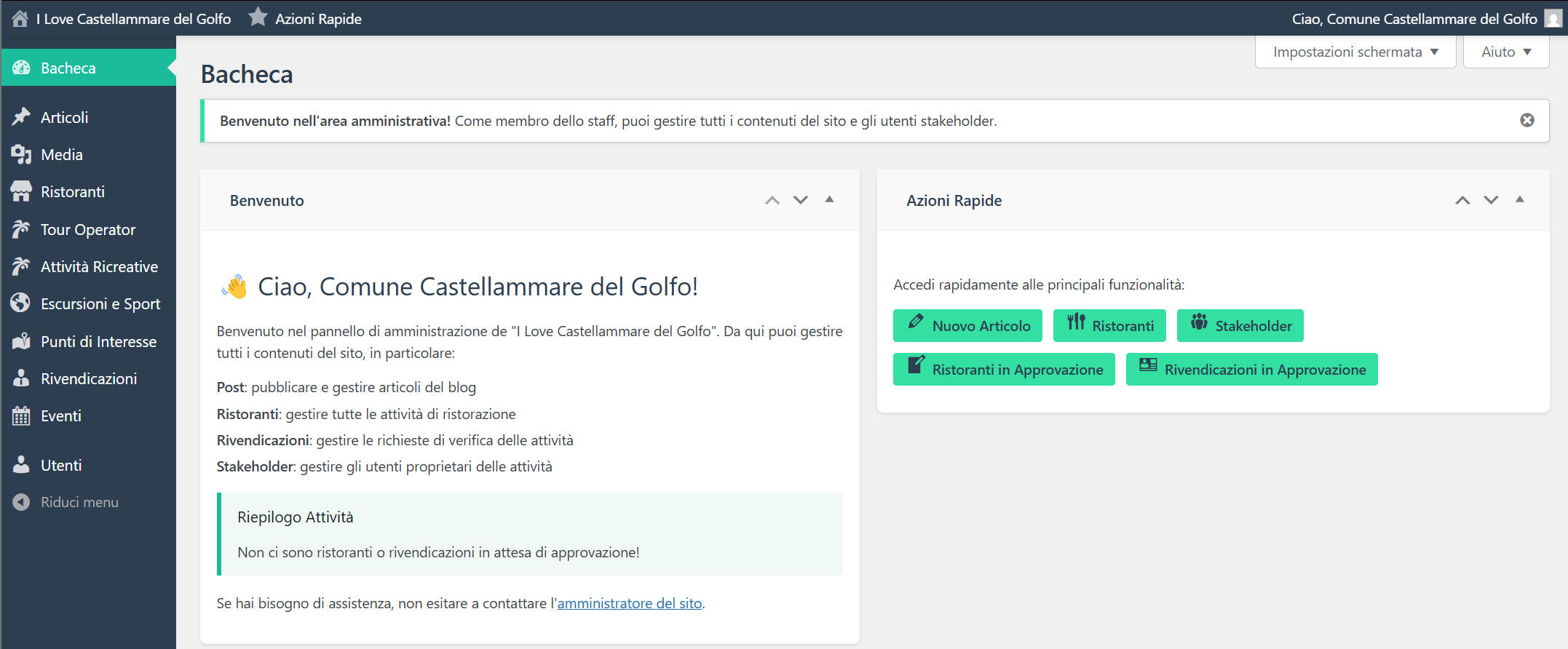Click the Escursioni e Sport globe icon
Image resolution: width=1568 pixels, height=649 pixels.
[21, 303]
